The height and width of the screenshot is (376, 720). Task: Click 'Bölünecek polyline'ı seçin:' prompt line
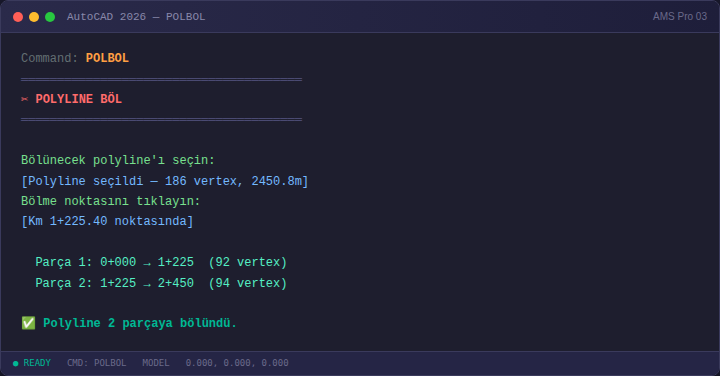coord(118,160)
